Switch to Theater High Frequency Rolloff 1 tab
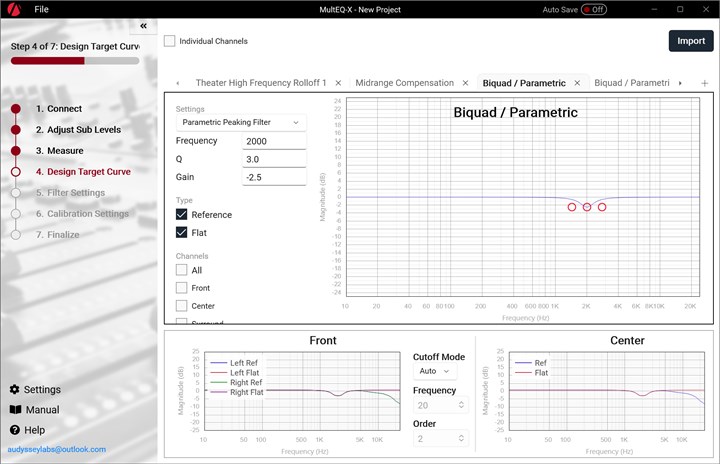This screenshot has width=720, height=464. tap(261, 83)
